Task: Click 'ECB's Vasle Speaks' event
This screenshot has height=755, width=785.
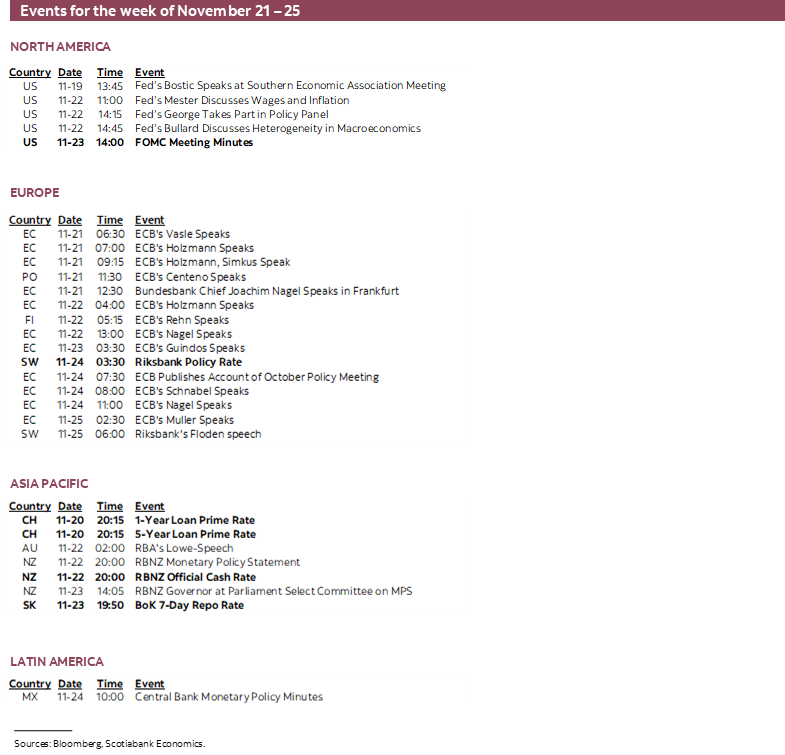Action: (x=182, y=234)
